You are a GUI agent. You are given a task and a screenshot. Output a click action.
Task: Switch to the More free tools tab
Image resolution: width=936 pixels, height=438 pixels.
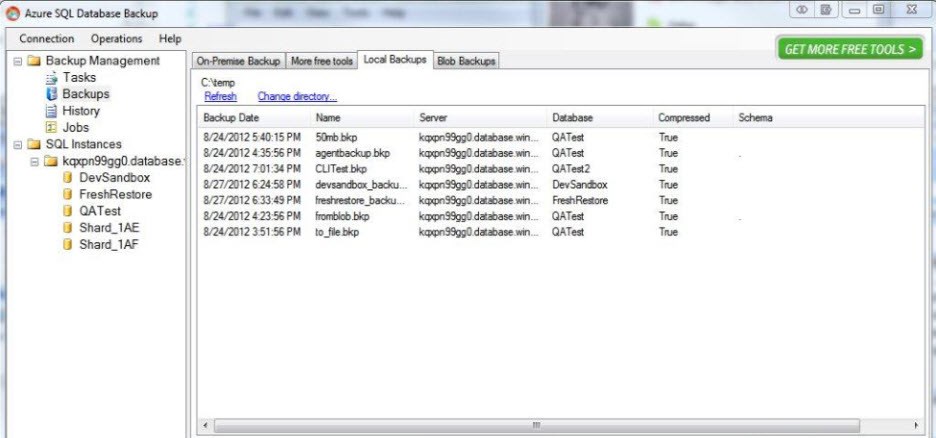click(321, 61)
